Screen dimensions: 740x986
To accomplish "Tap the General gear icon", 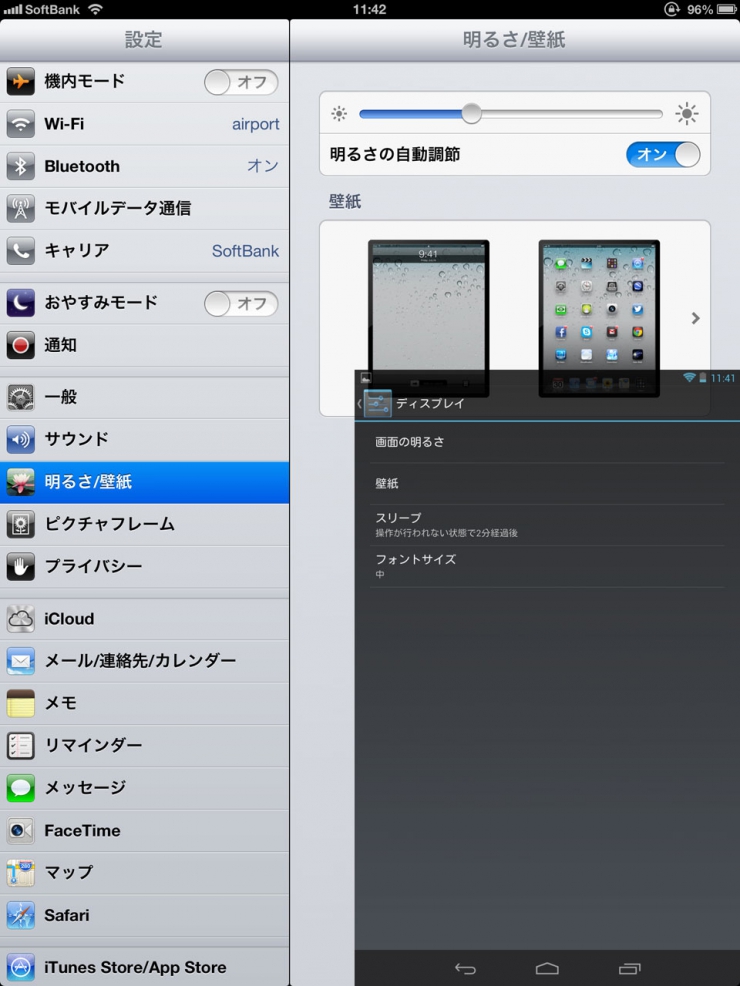I will [x=20, y=397].
